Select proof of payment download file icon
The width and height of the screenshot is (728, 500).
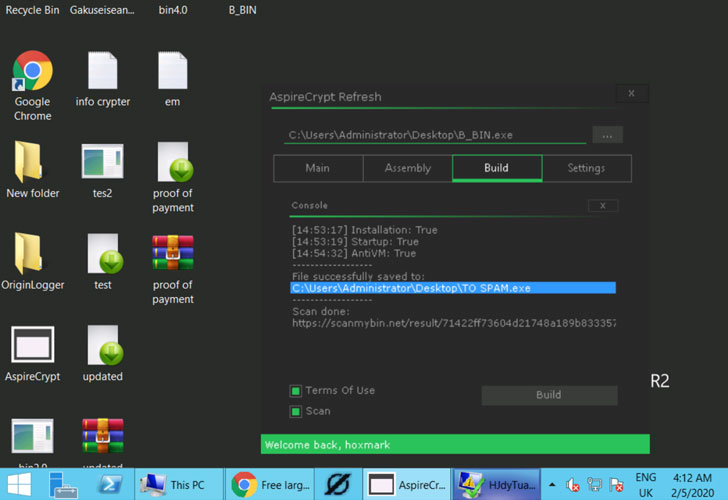pos(175,162)
